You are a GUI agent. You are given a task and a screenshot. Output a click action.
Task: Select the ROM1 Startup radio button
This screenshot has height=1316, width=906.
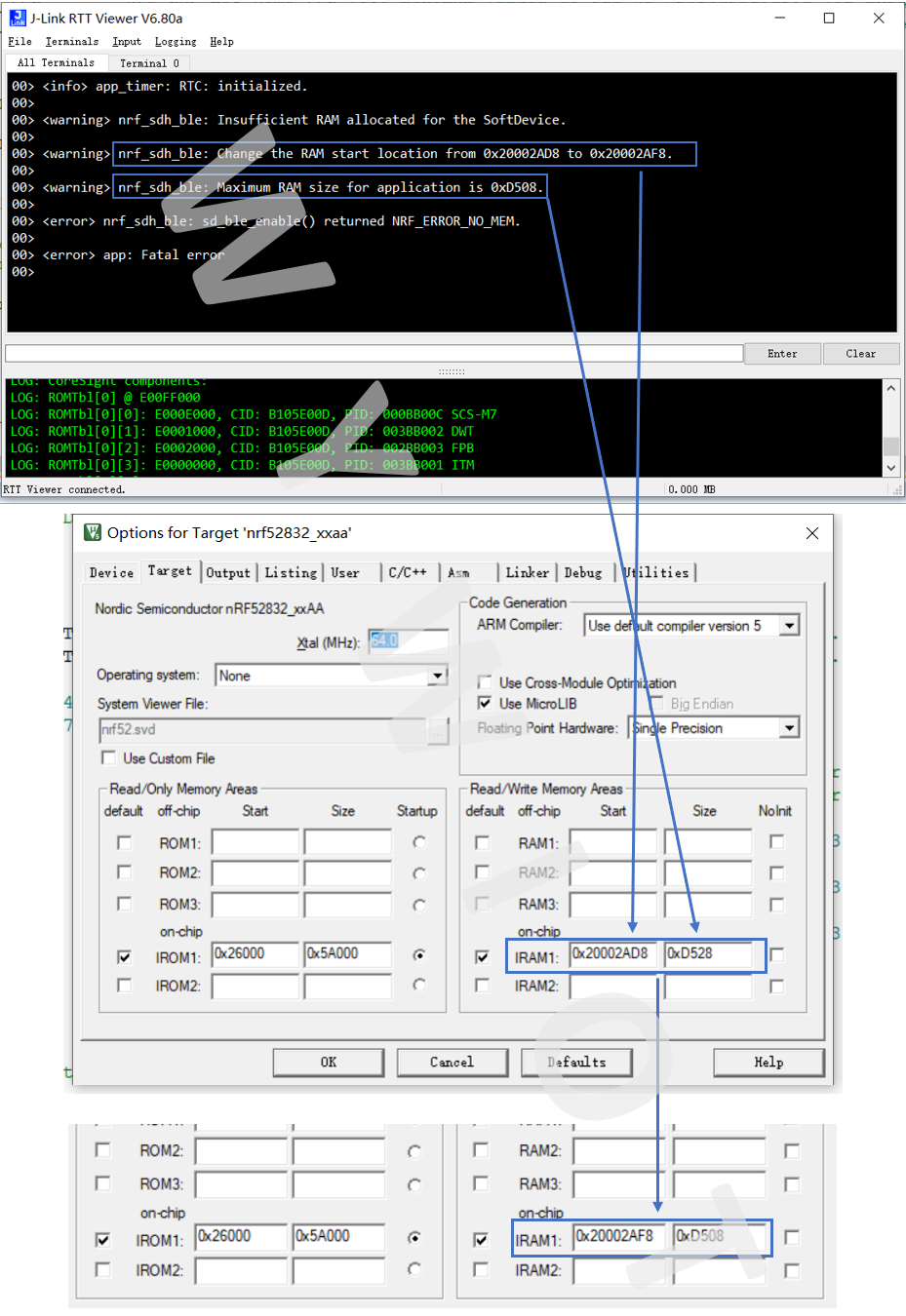[x=419, y=842]
